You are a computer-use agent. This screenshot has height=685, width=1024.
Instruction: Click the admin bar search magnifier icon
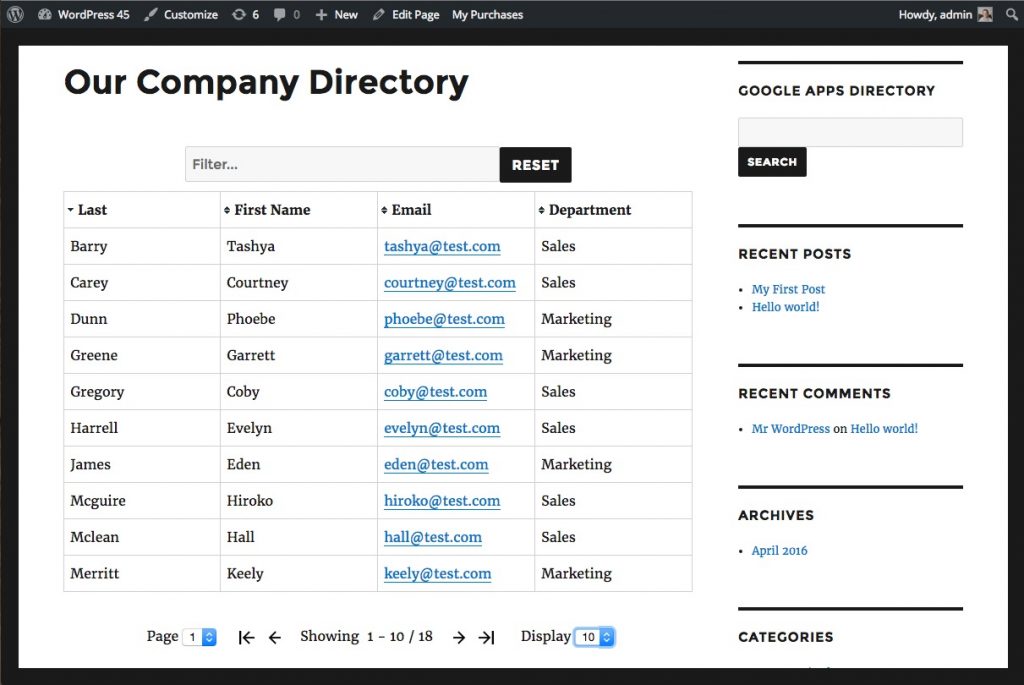(1012, 14)
